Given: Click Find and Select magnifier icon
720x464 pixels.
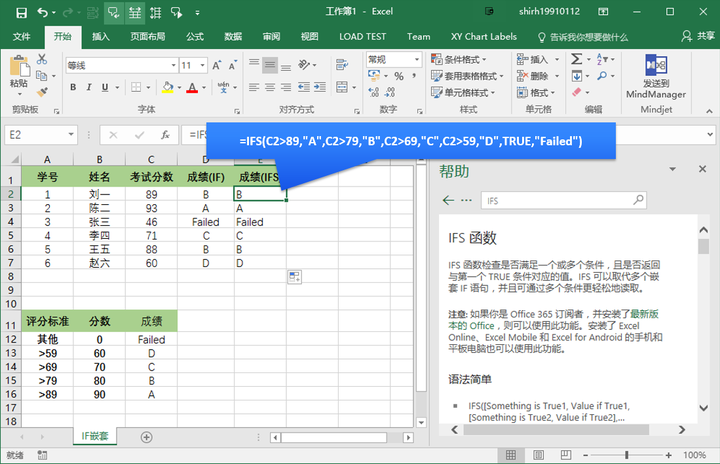Looking at the screenshot, I should point(602,76).
